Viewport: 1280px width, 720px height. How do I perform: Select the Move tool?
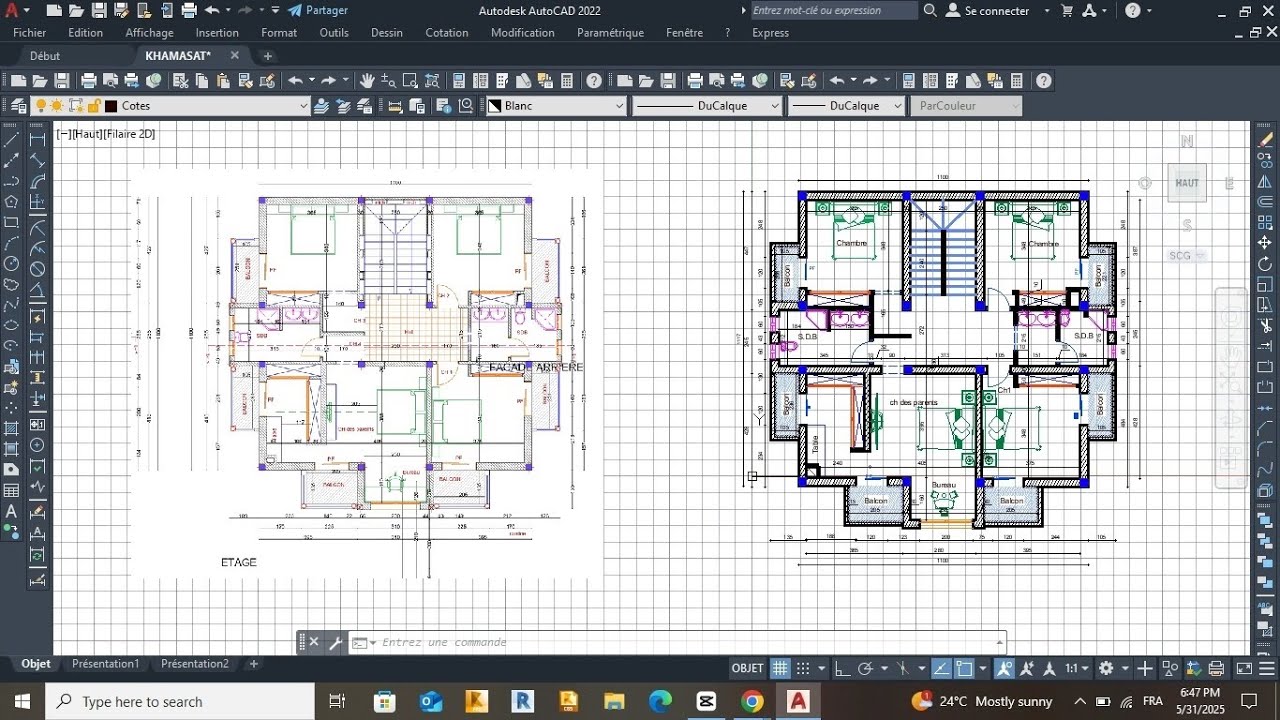tap(1266, 243)
